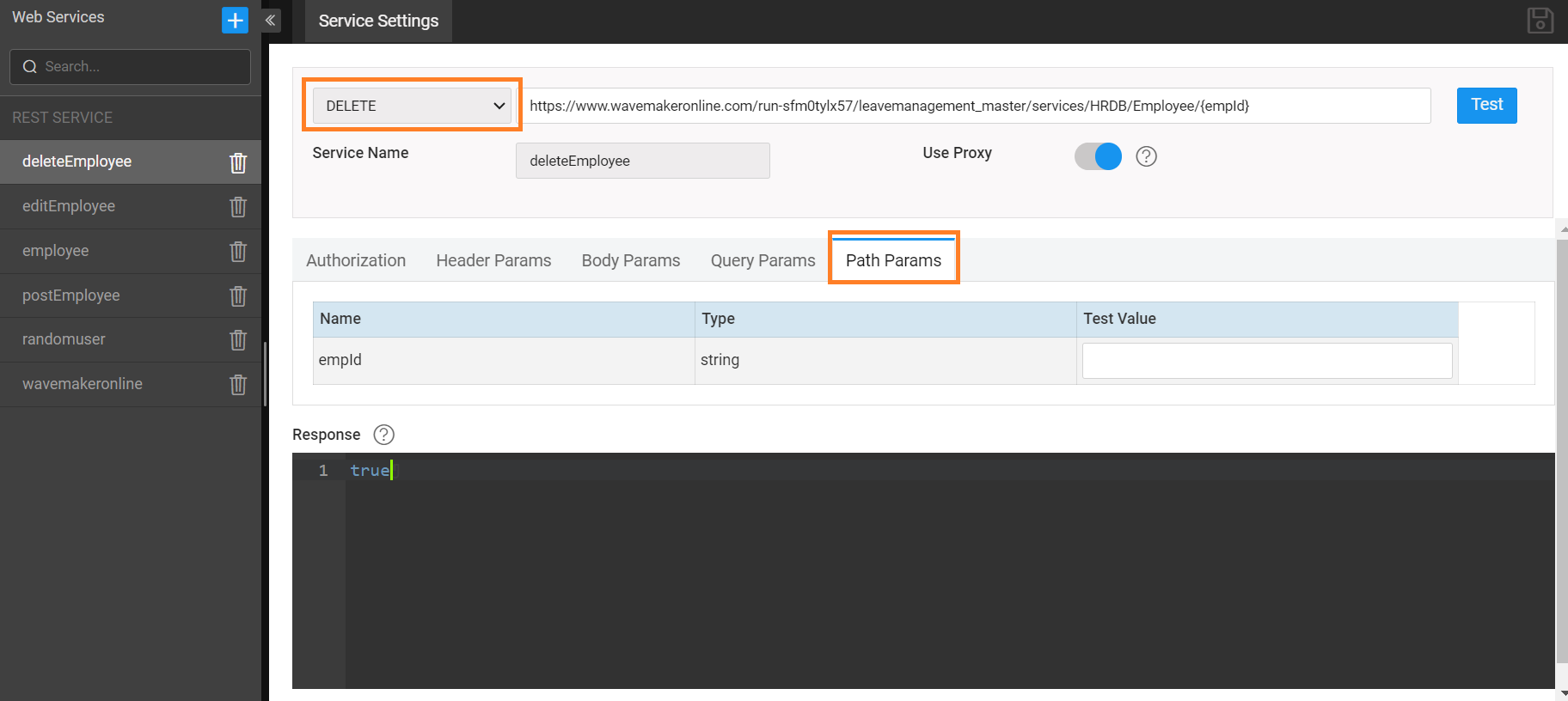Viewport: 1568px width, 701px height.
Task: Click trash icon next to editEmployee
Action: [x=238, y=207]
